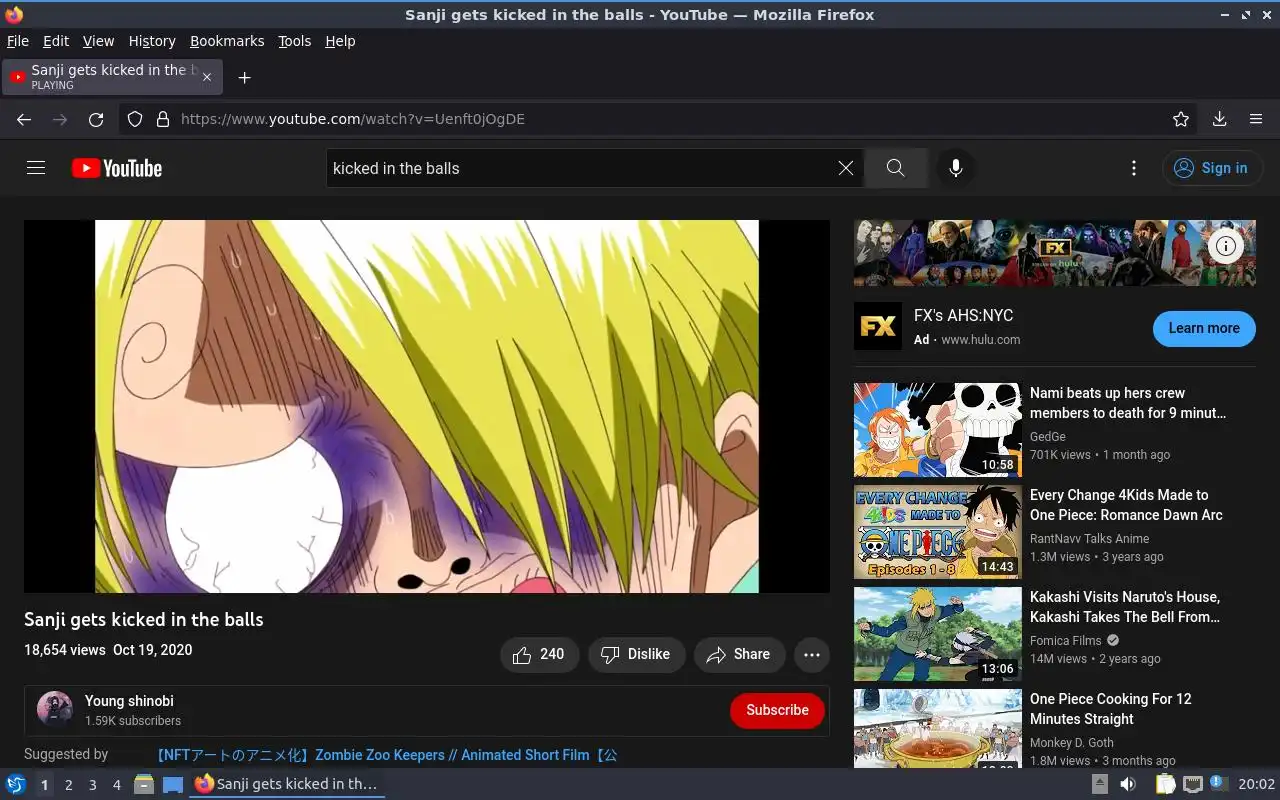Open the Kakashi Visits Naruto's House thumbnail
Image resolution: width=1280 pixels, height=800 pixels.
(x=937, y=634)
